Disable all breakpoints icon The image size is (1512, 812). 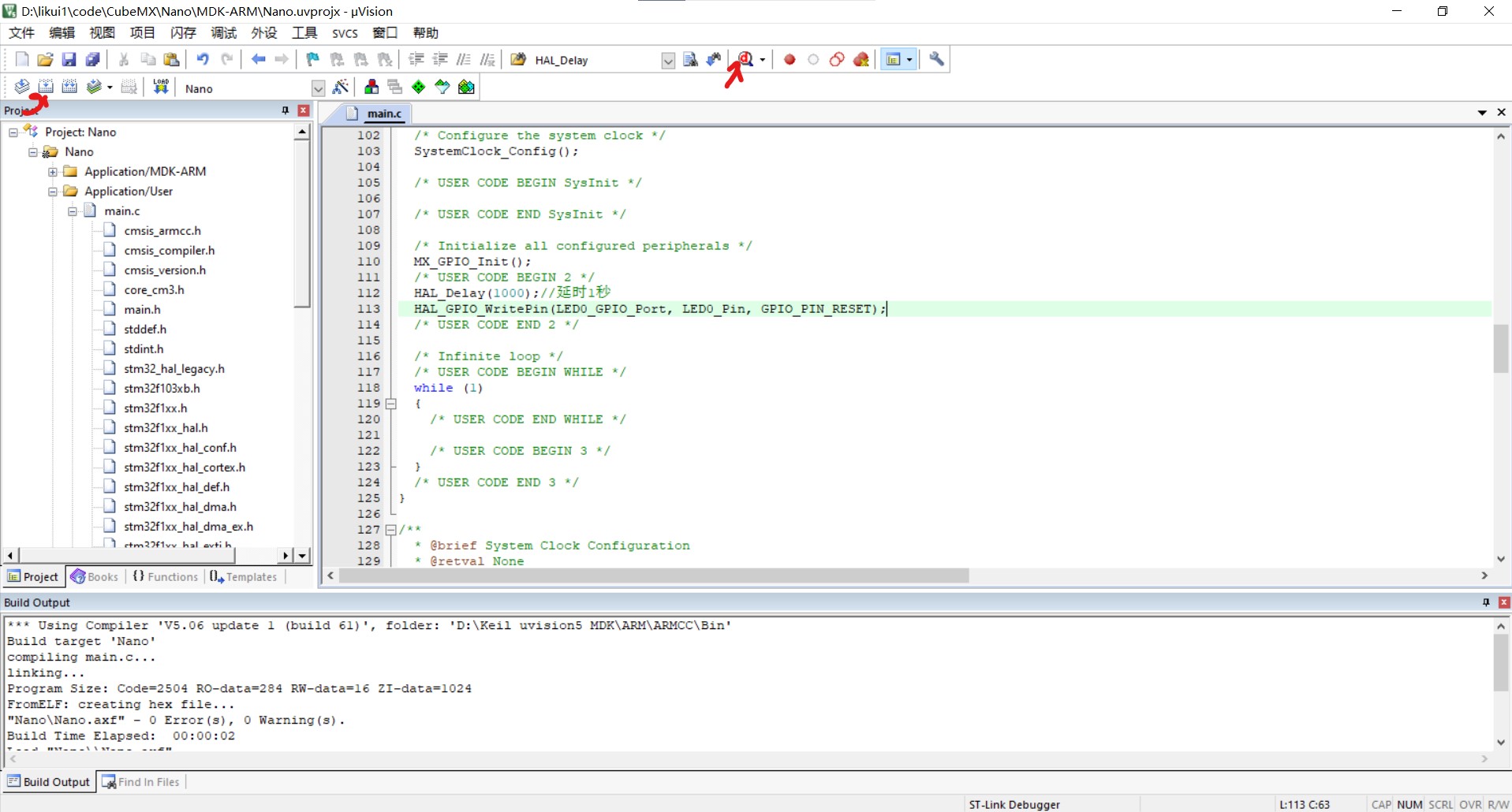pyautogui.click(x=837, y=60)
